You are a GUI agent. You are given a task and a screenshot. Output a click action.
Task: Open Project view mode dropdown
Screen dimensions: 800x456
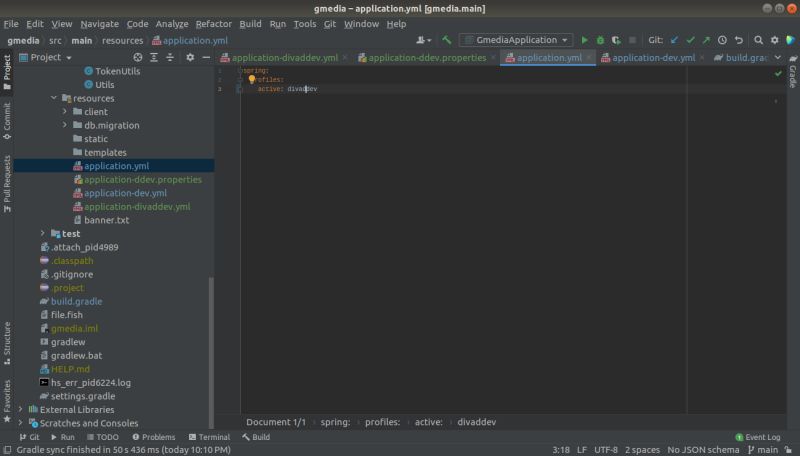point(45,58)
